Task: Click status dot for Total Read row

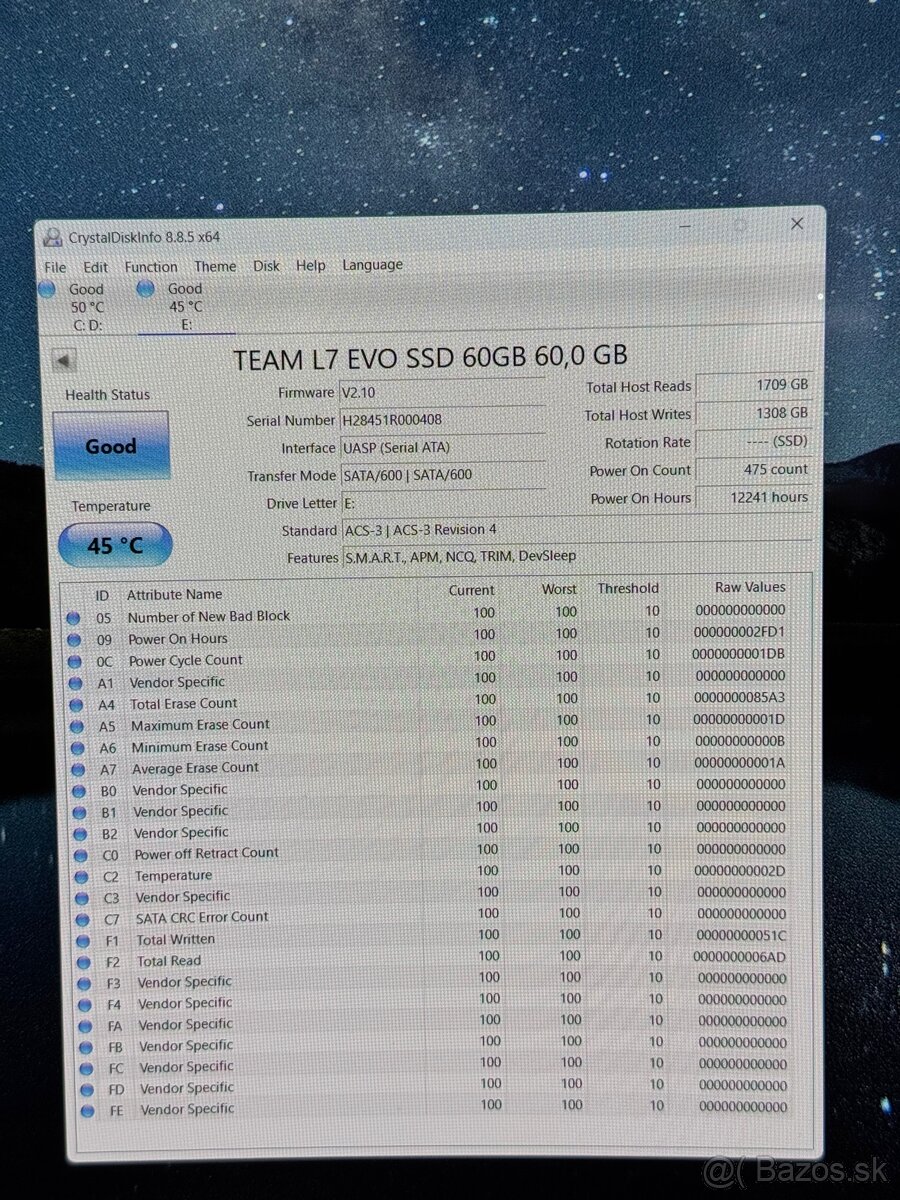Action: pos(84,962)
